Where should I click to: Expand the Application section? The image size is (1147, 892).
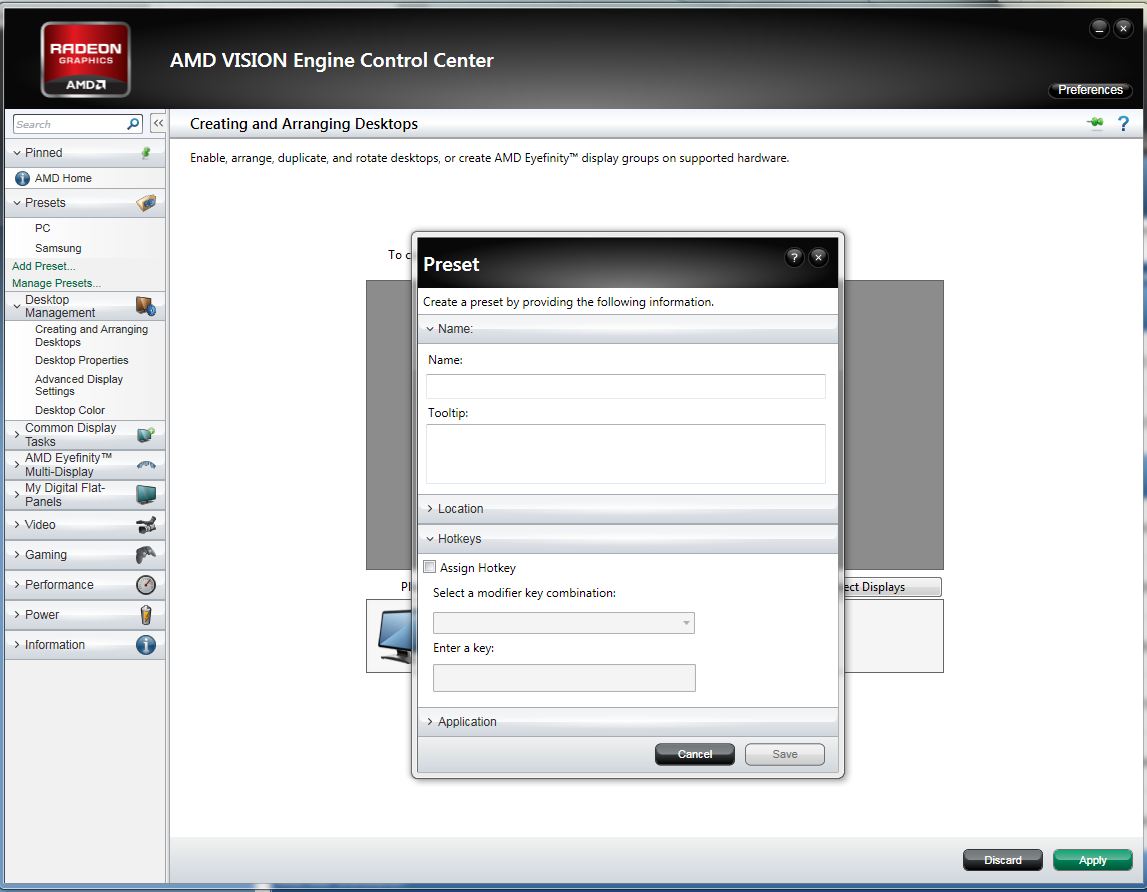click(x=430, y=722)
